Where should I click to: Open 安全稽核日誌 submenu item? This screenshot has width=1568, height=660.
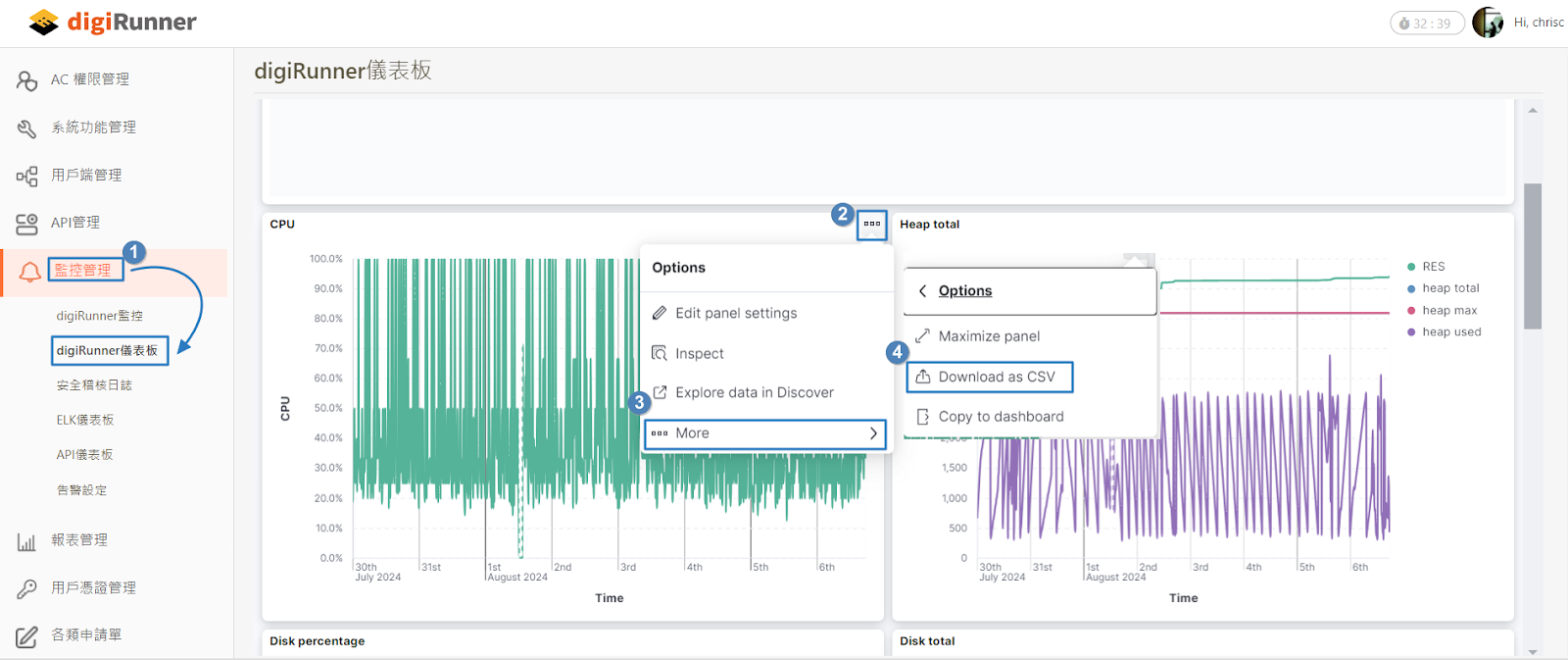coord(94,385)
